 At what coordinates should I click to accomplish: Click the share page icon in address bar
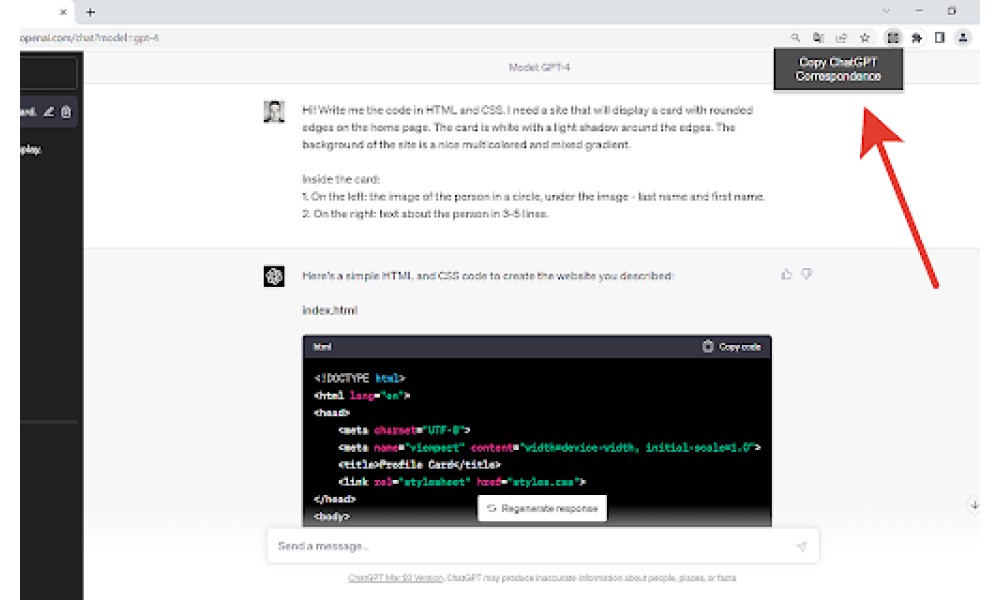(x=841, y=38)
